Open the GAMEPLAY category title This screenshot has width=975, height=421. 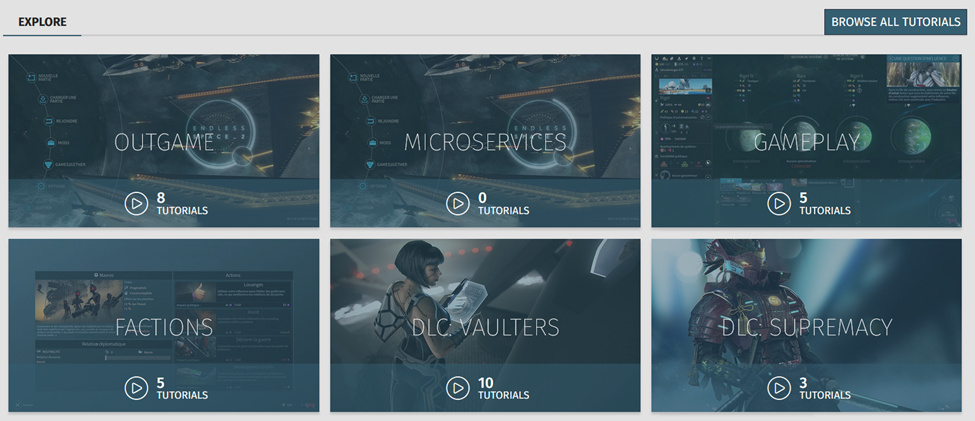click(806, 142)
